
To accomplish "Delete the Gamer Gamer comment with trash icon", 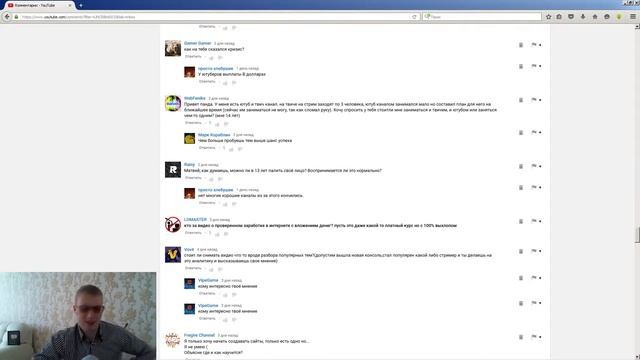I will [521, 45].
